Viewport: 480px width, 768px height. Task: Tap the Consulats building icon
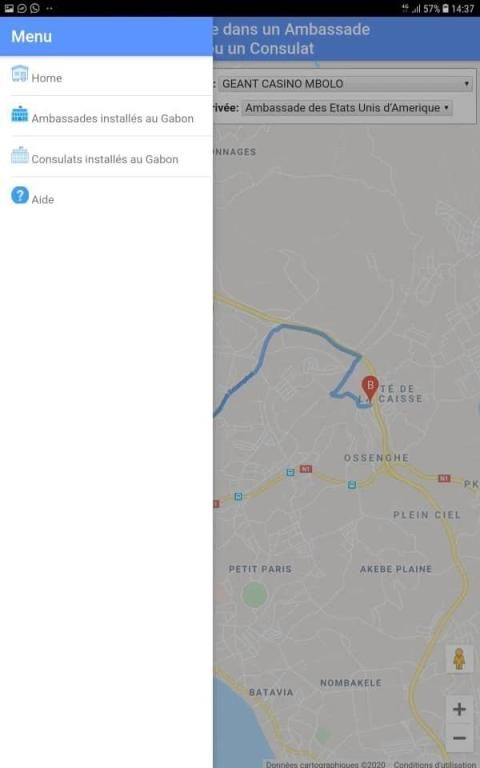[20, 155]
